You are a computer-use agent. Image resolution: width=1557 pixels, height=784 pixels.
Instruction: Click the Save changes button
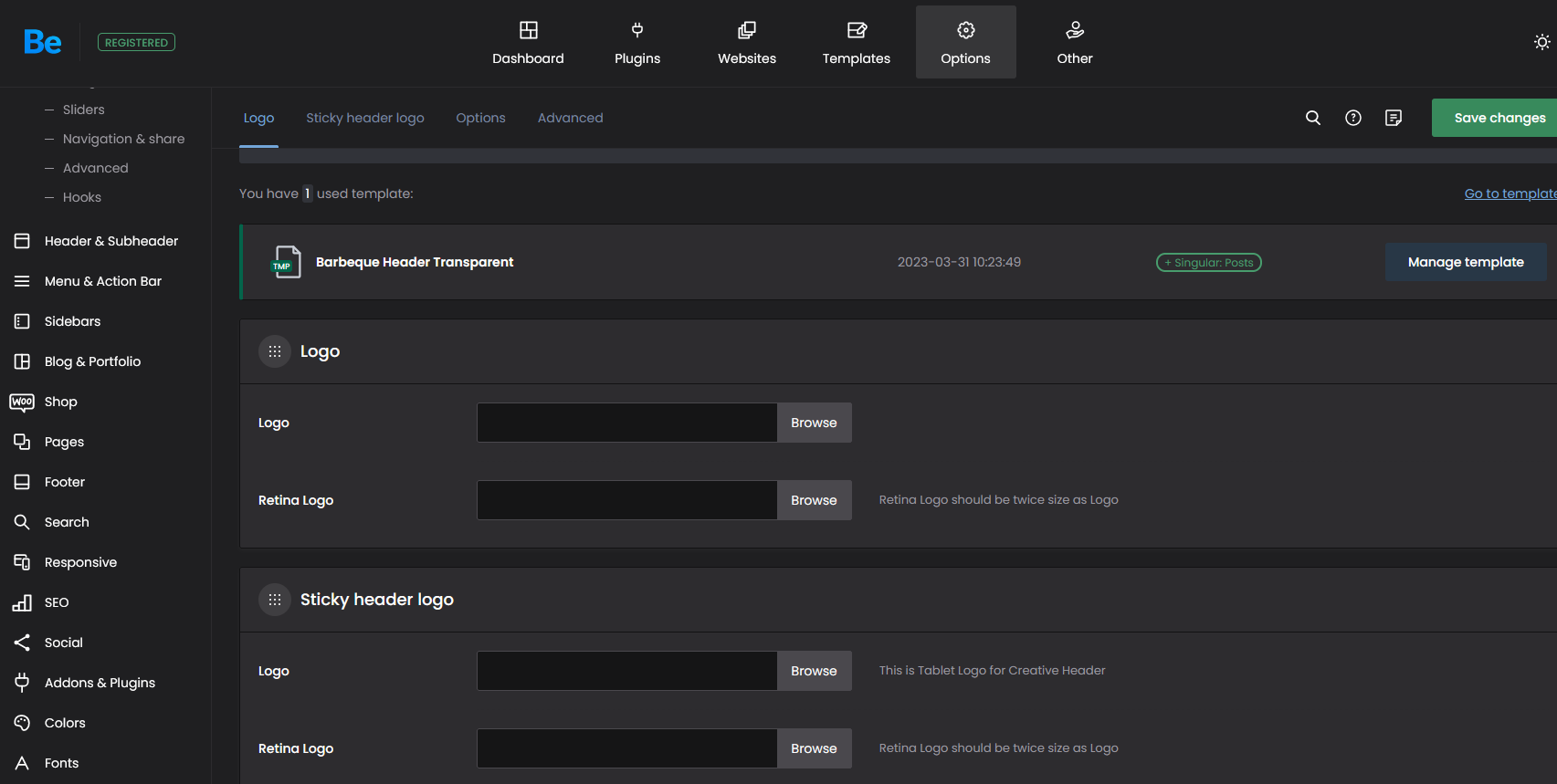pyautogui.click(x=1495, y=118)
